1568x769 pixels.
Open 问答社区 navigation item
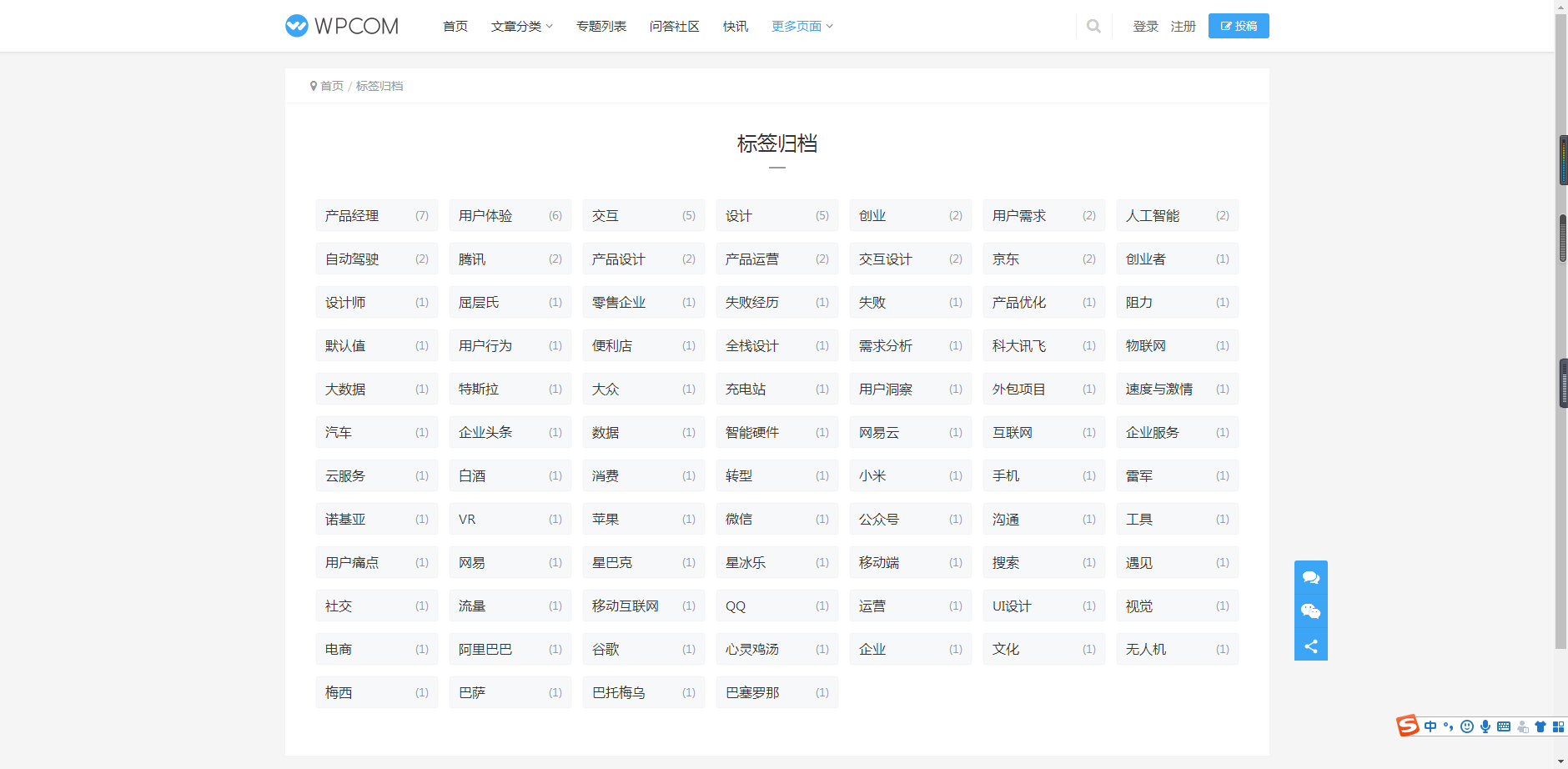click(675, 27)
